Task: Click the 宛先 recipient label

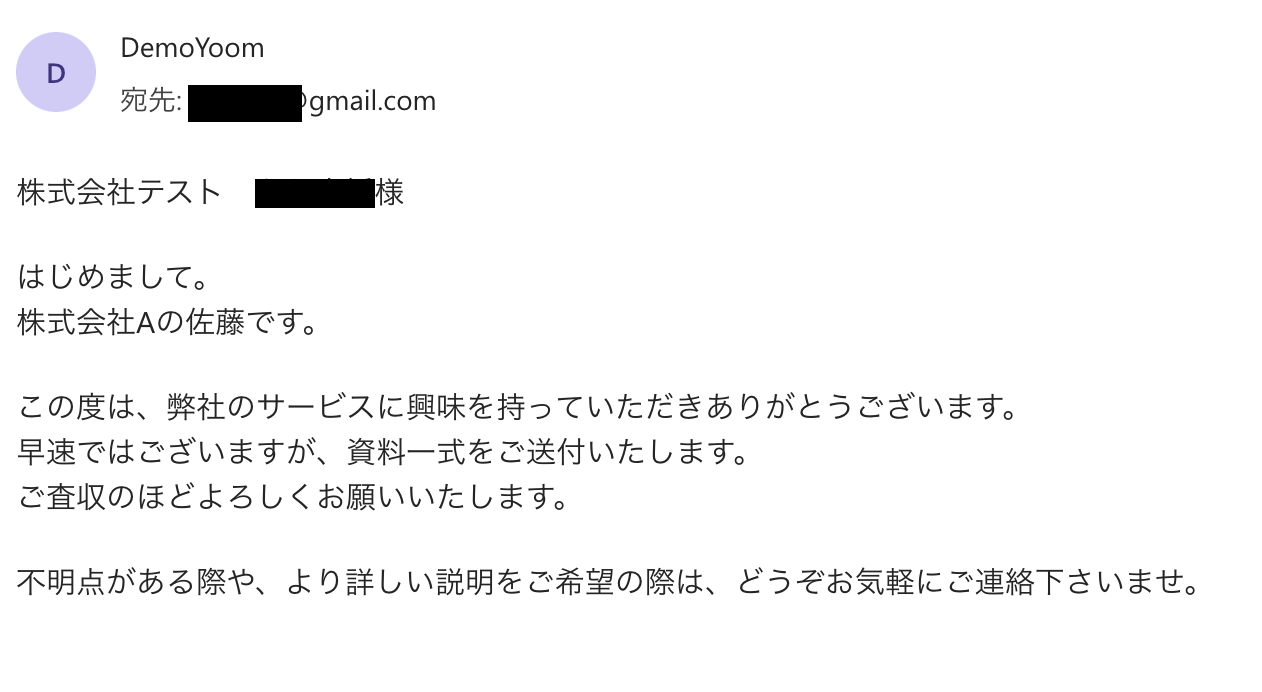Action: tap(149, 101)
